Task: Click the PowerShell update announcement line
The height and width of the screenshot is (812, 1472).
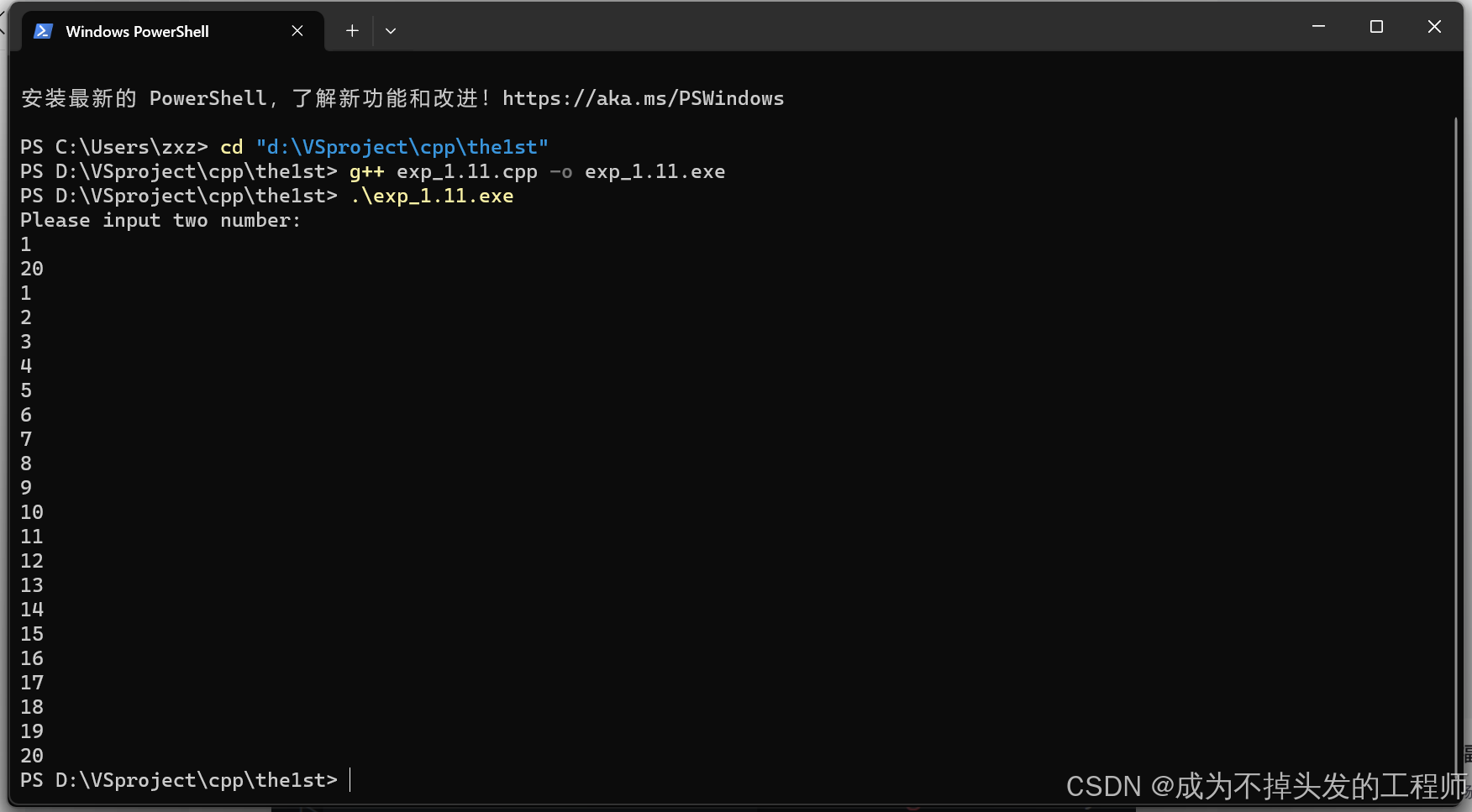Action: [402, 98]
